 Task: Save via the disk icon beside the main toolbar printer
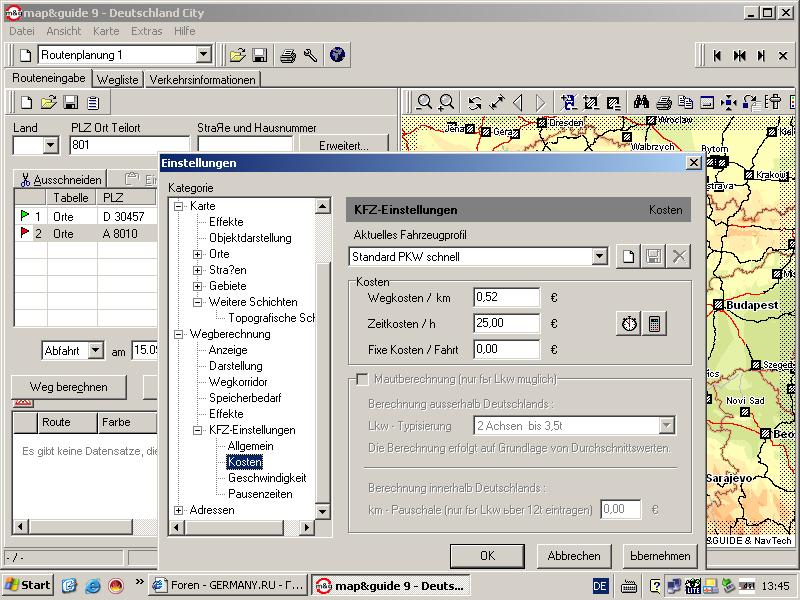point(260,55)
